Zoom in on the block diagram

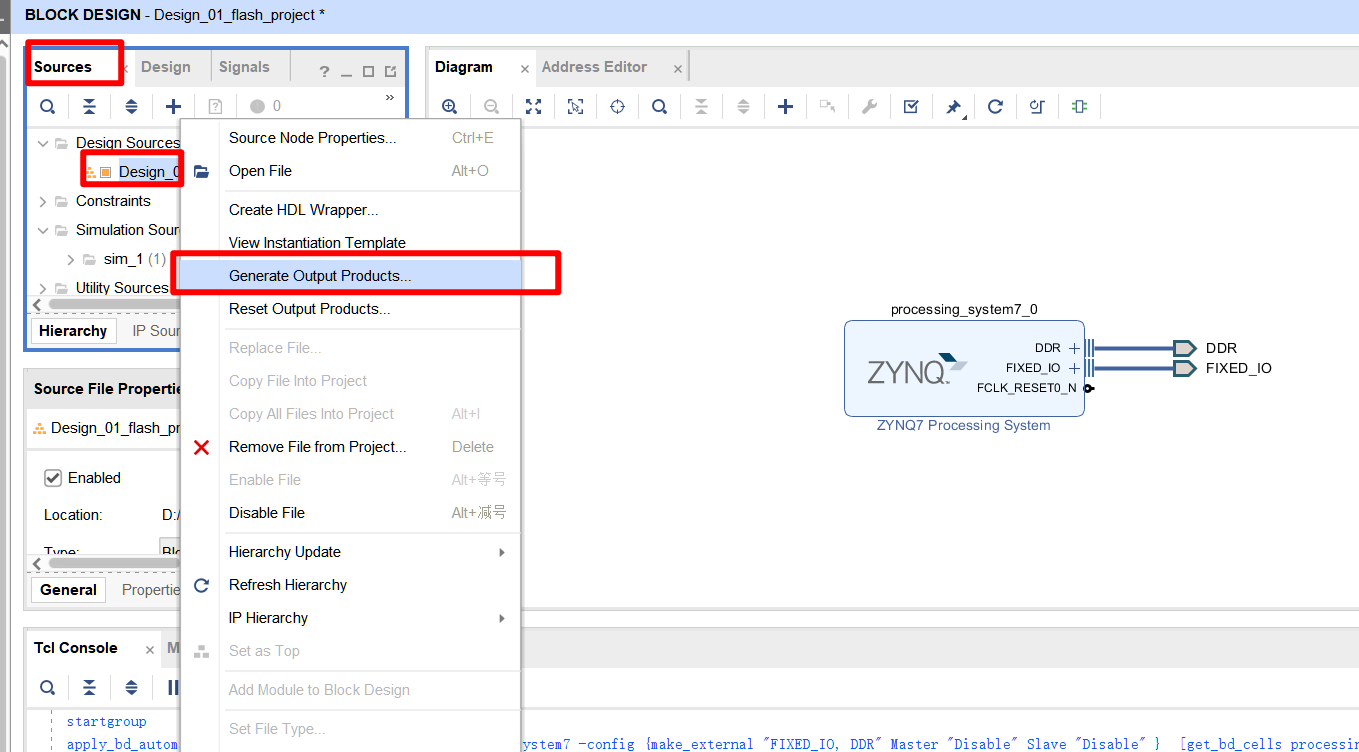(x=450, y=106)
